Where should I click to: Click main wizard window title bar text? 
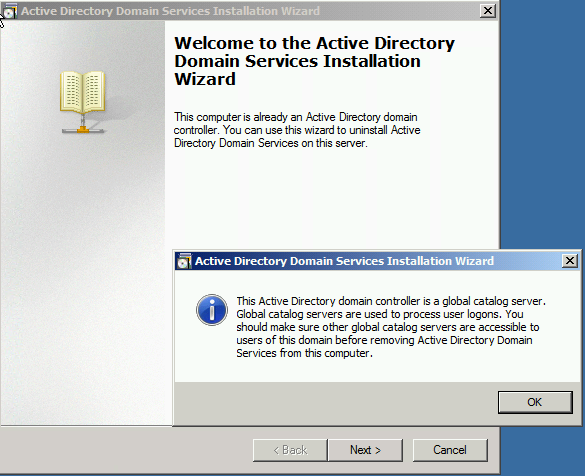[171, 11]
